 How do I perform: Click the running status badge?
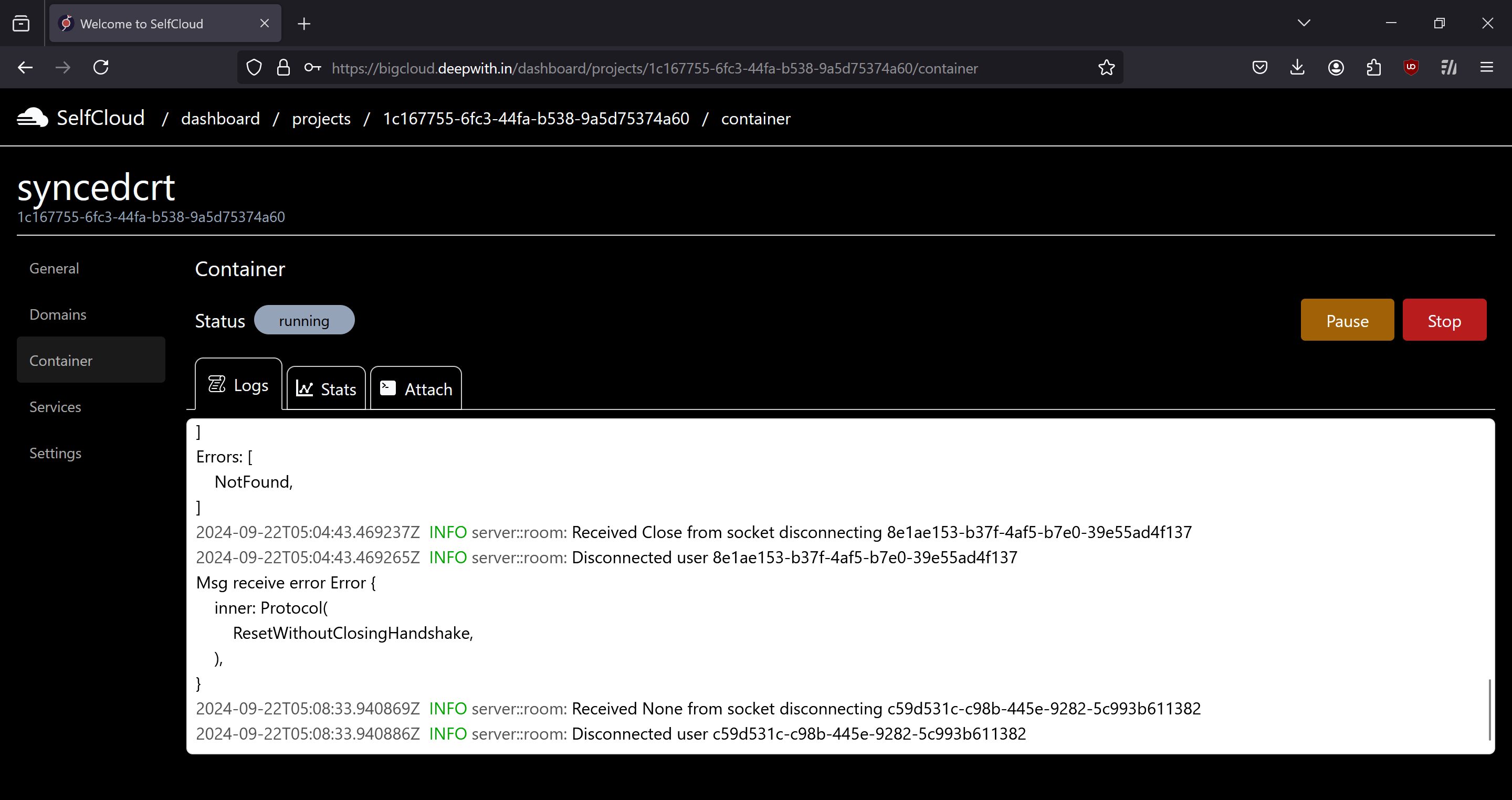(x=303, y=320)
